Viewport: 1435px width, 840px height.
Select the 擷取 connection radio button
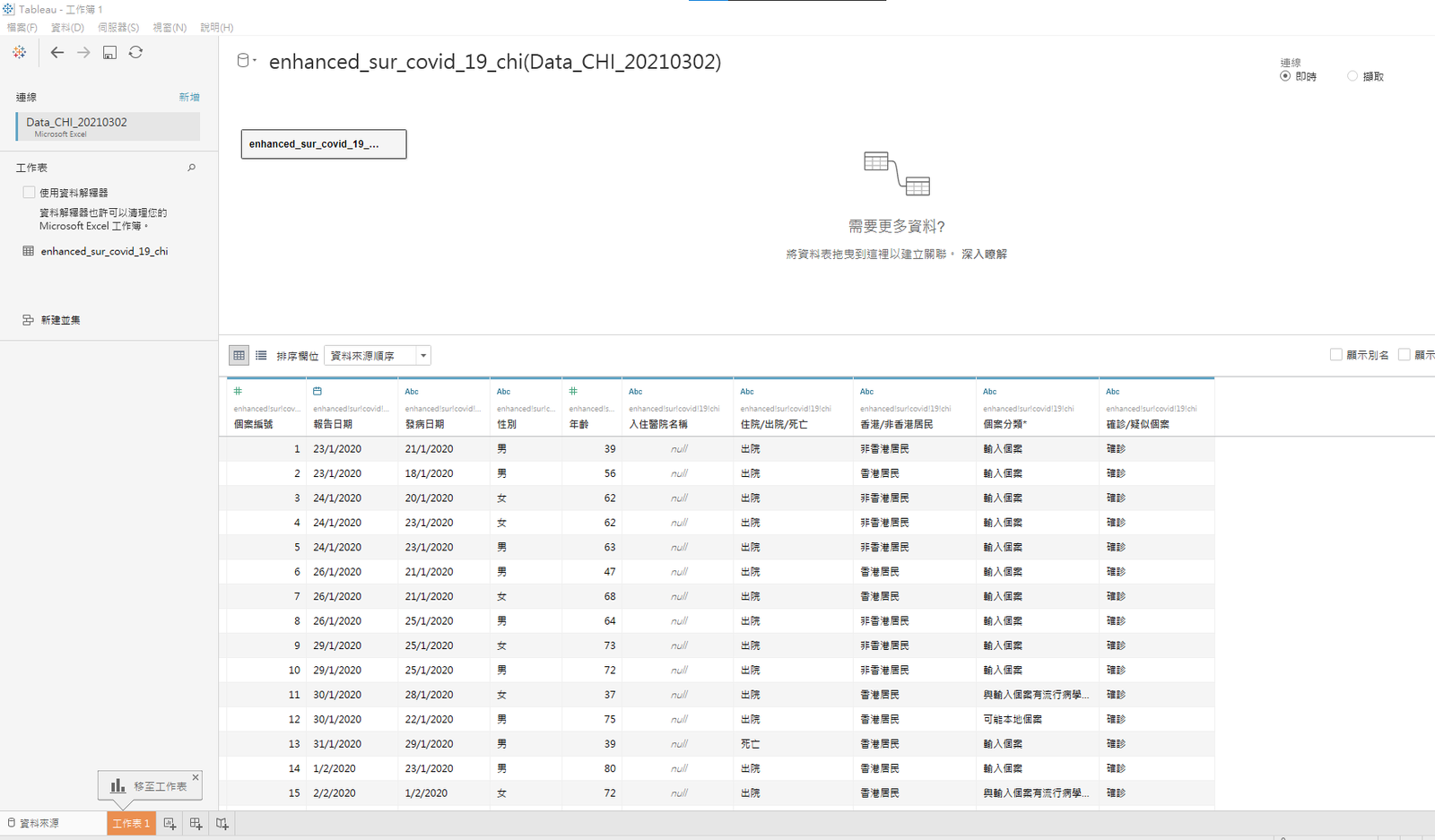pos(1352,77)
